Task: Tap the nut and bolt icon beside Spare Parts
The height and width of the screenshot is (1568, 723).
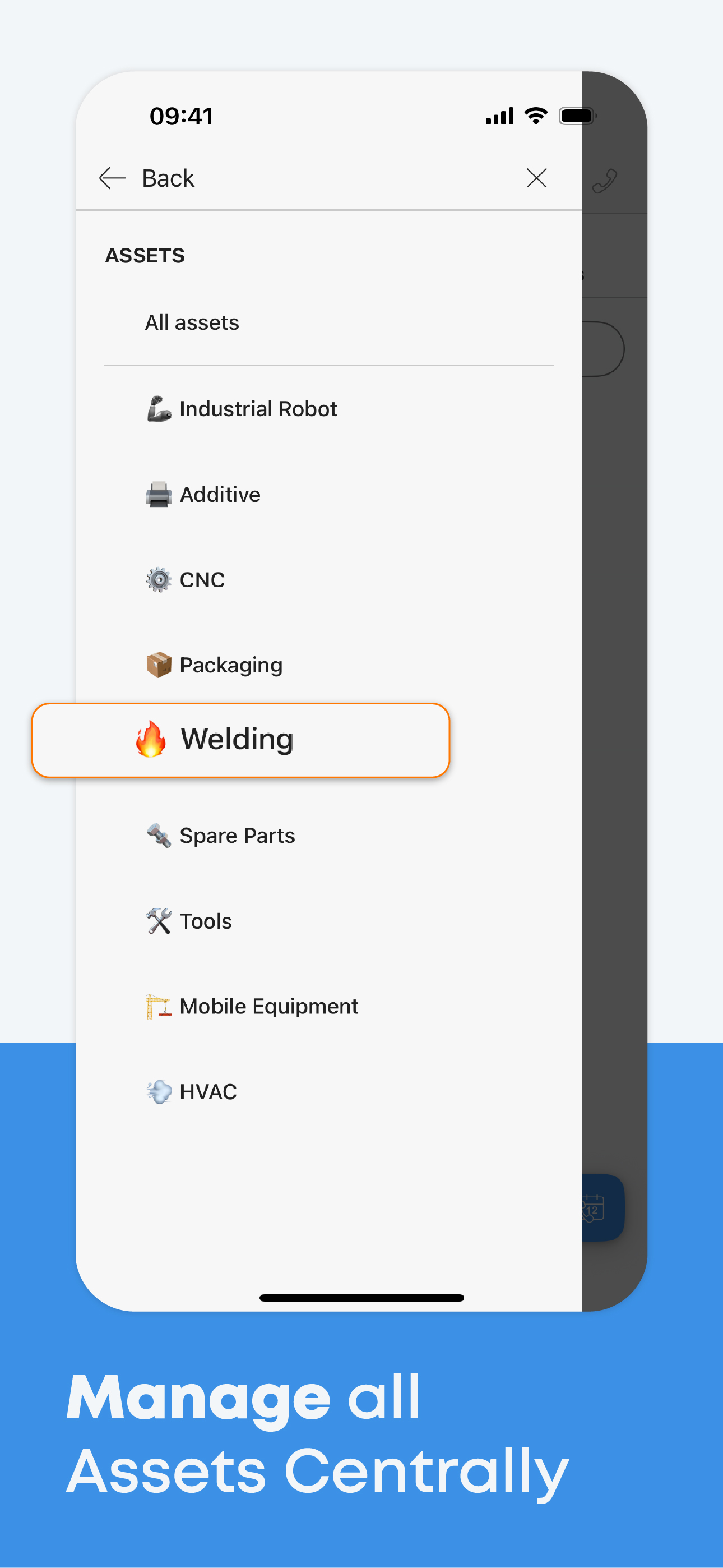Action: coord(159,836)
